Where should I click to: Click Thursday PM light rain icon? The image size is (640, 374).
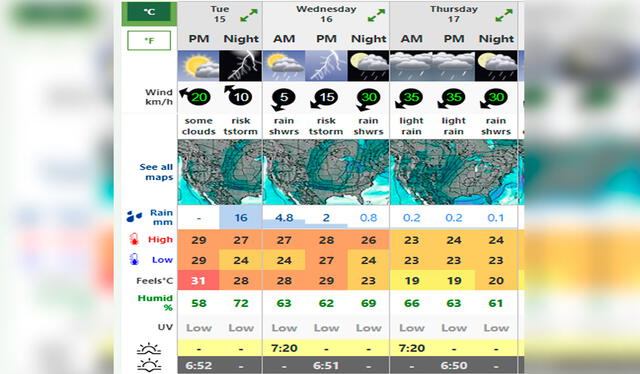[454, 66]
